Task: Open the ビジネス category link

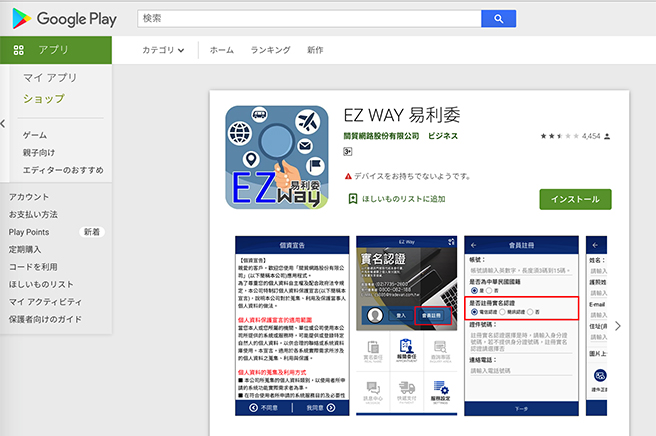Action: click(443, 136)
